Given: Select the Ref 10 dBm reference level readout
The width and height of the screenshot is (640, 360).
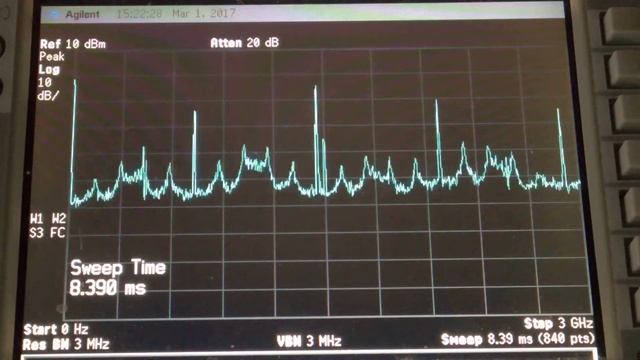Looking at the screenshot, I should coord(73,44).
